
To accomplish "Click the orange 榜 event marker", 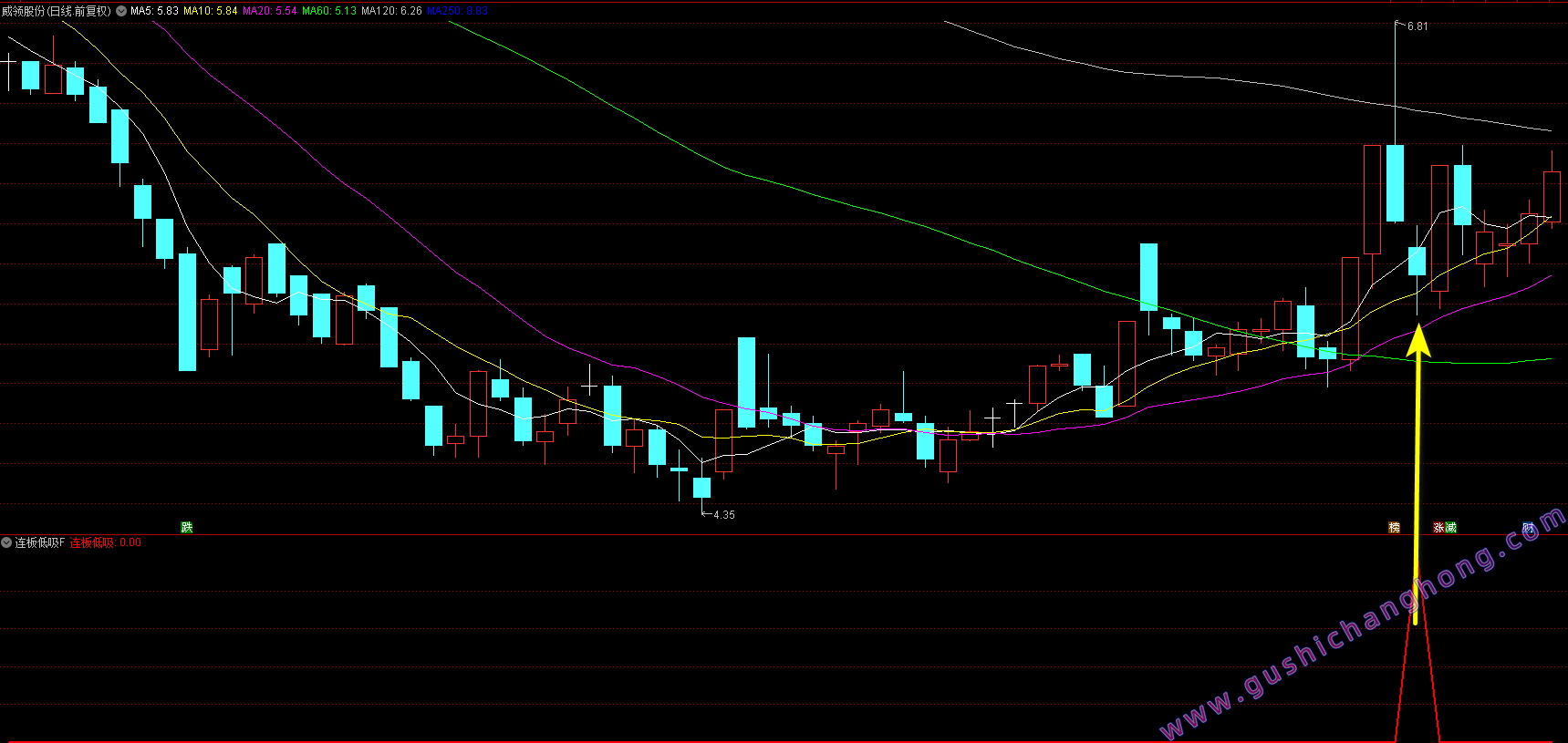I will point(1394,527).
